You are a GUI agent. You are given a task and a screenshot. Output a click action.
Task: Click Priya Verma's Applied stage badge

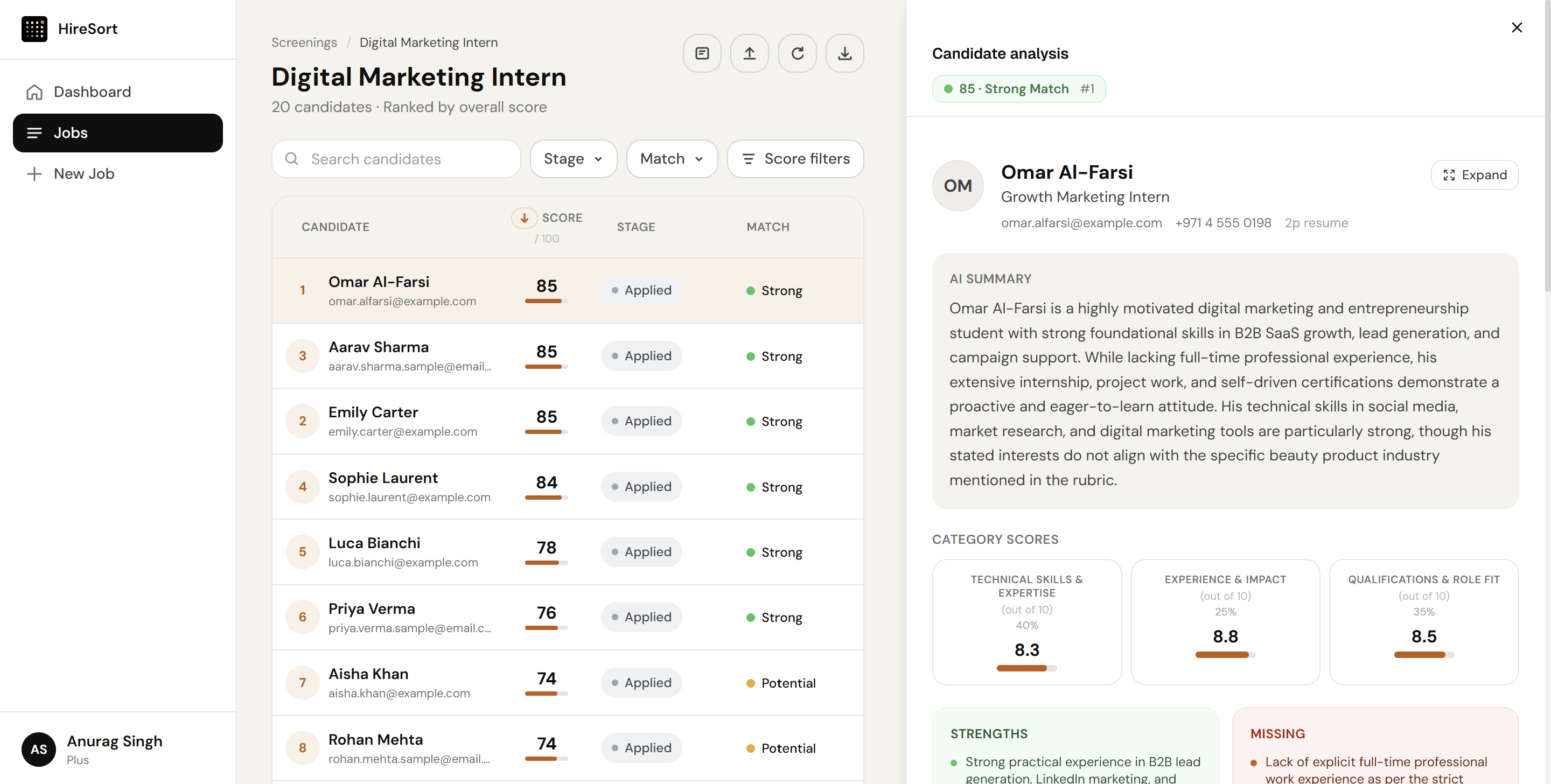coord(641,617)
